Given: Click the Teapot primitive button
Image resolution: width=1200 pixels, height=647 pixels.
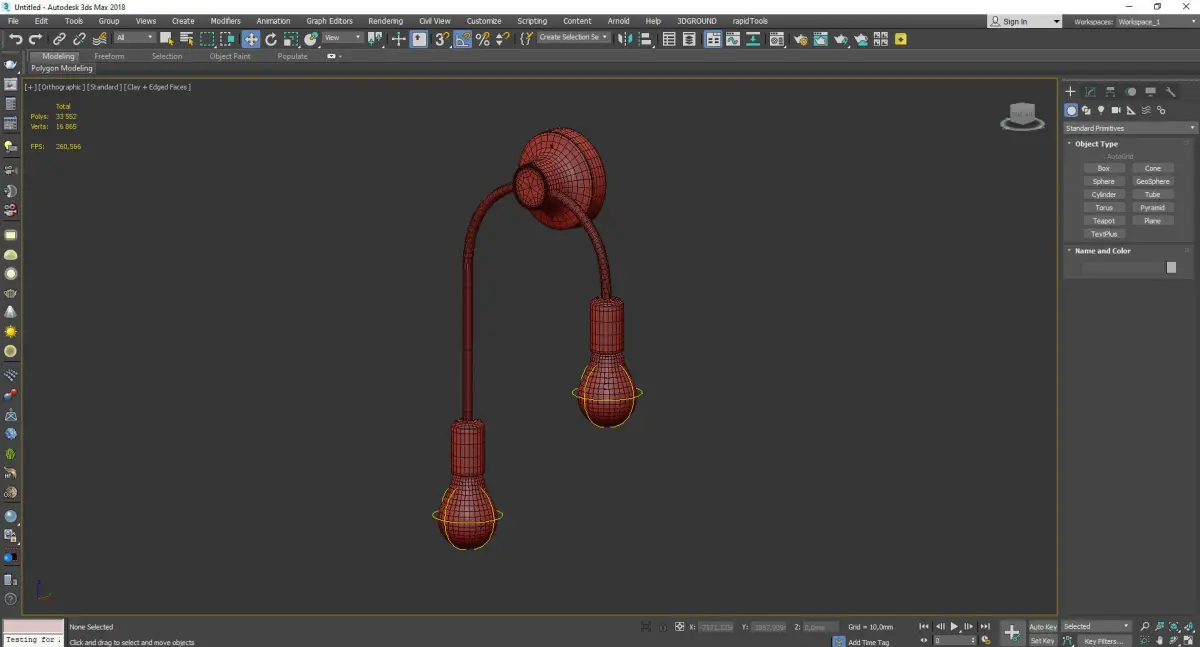Looking at the screenshot, I should (x=1103, y=221).
